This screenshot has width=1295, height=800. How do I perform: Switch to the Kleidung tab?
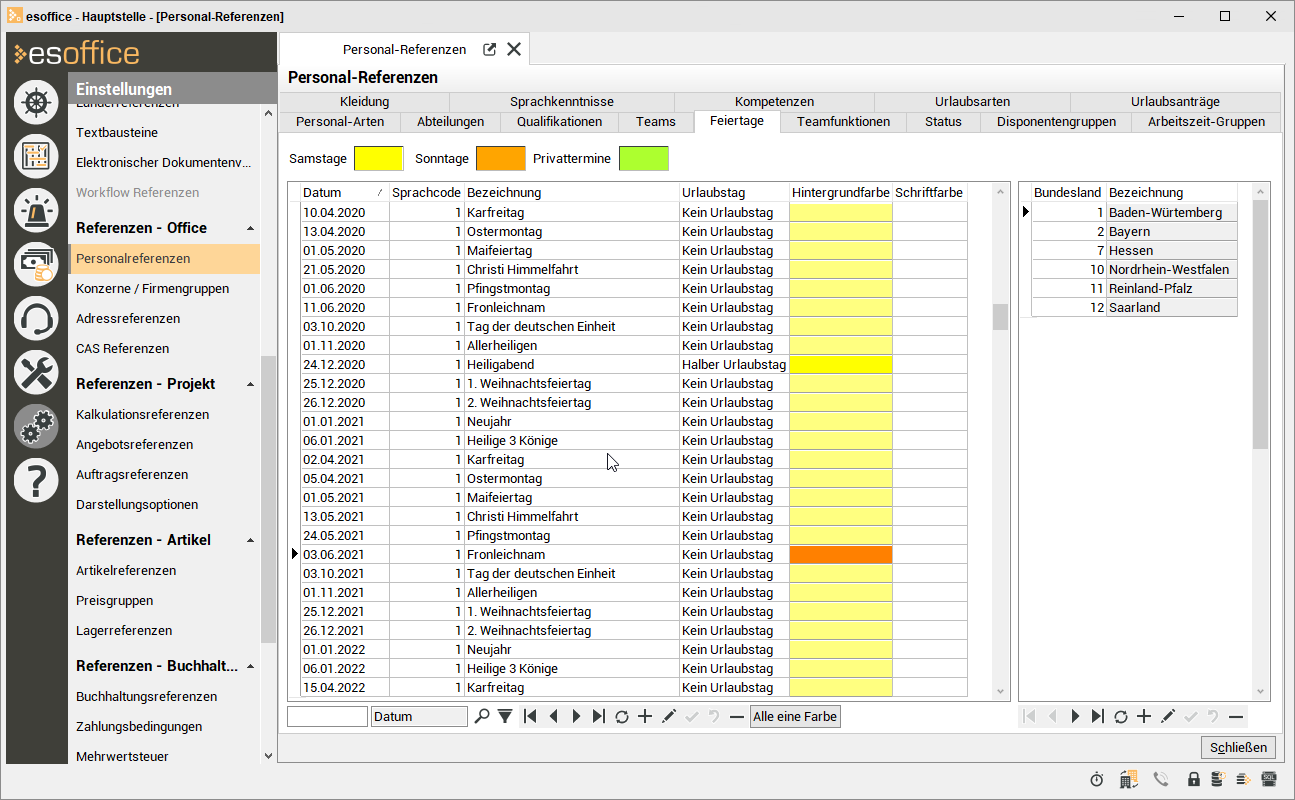click(x=364, y=101)
